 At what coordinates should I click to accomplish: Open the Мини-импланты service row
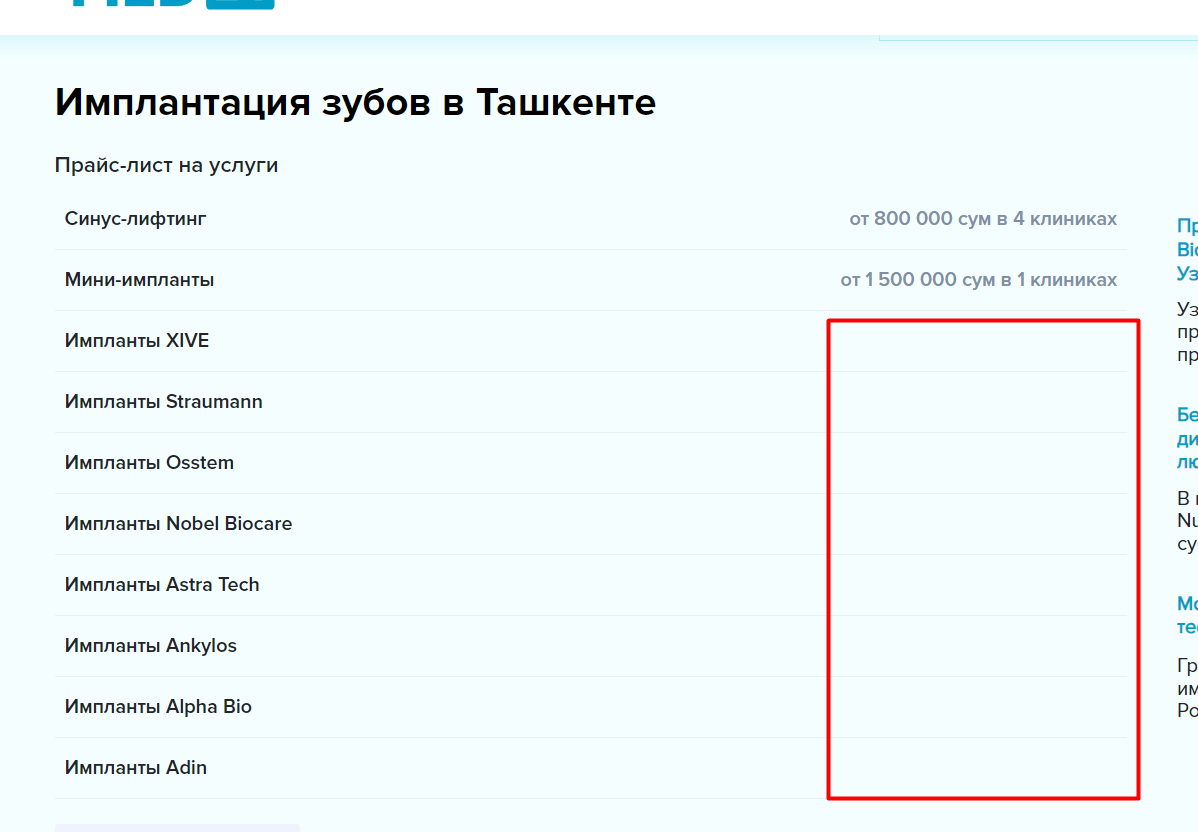[591, 280]
